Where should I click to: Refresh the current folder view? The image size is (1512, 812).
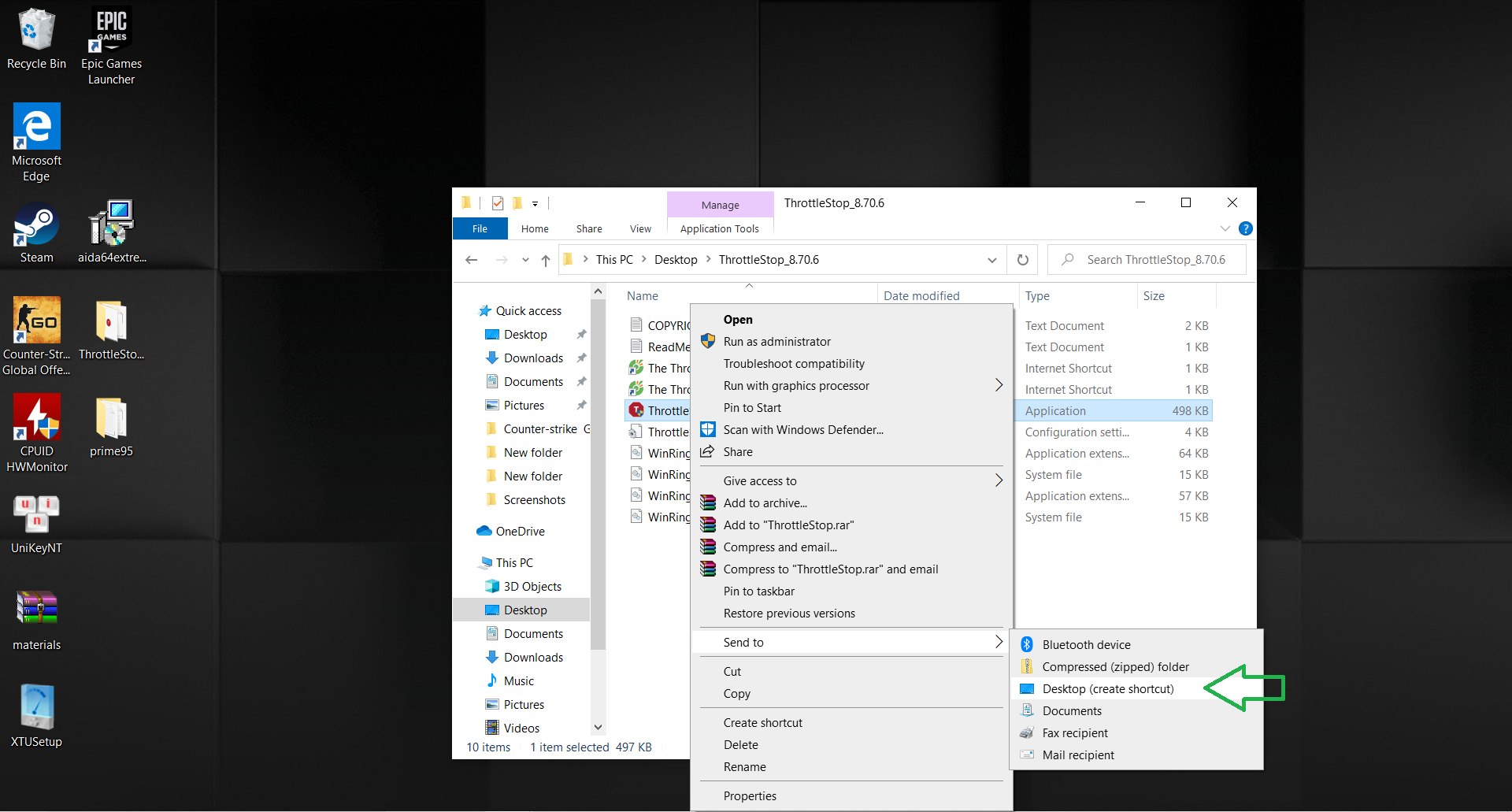tap(1022, 260)
